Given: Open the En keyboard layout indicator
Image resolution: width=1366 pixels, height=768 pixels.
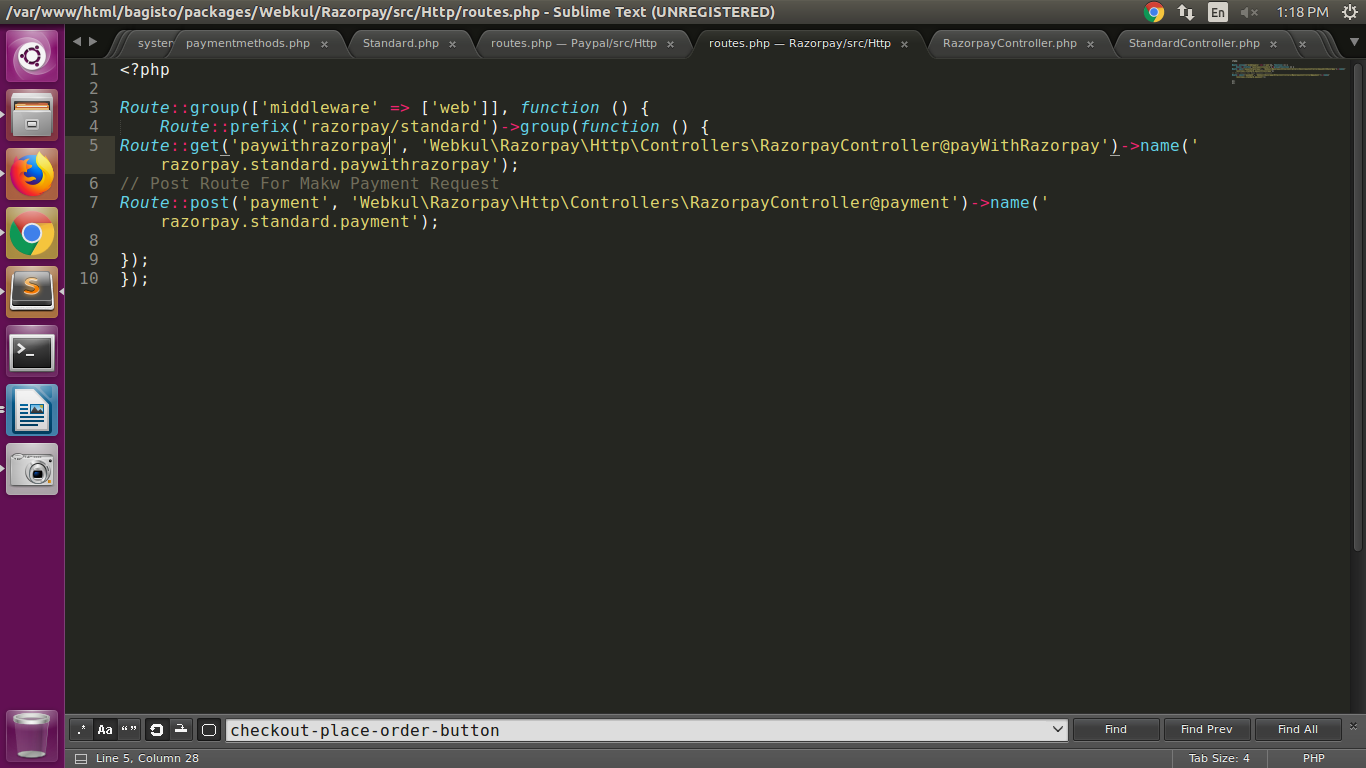Looking at the screenshot, I should 1217,12.
